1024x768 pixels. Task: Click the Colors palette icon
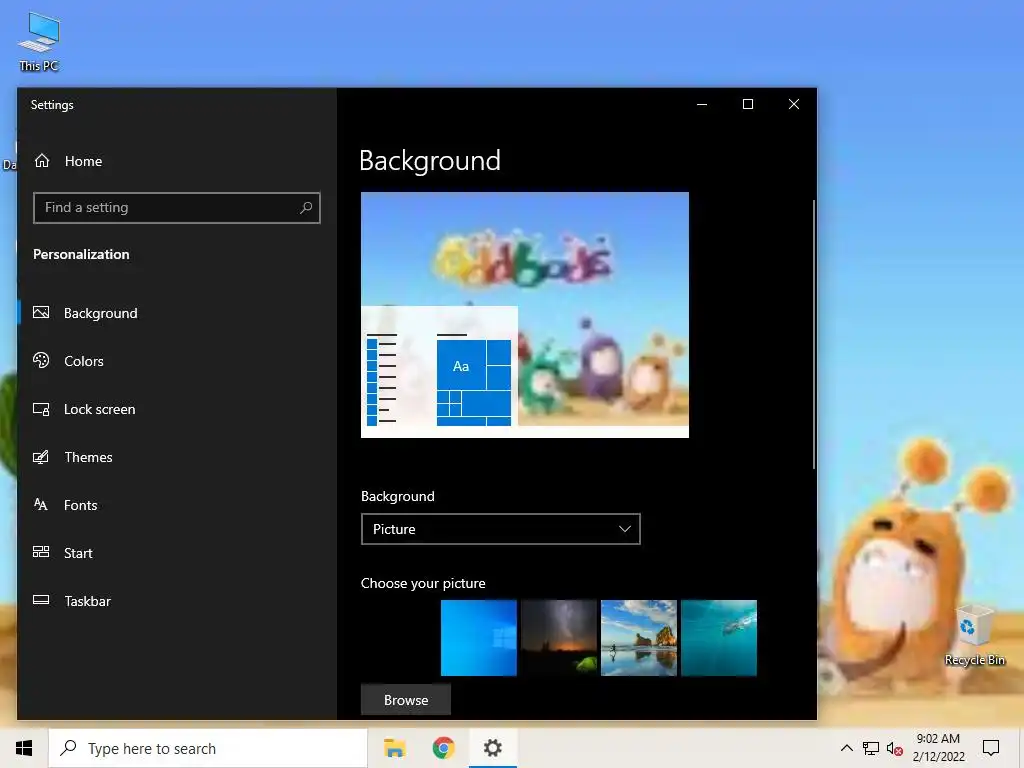[x=41, y=360]
